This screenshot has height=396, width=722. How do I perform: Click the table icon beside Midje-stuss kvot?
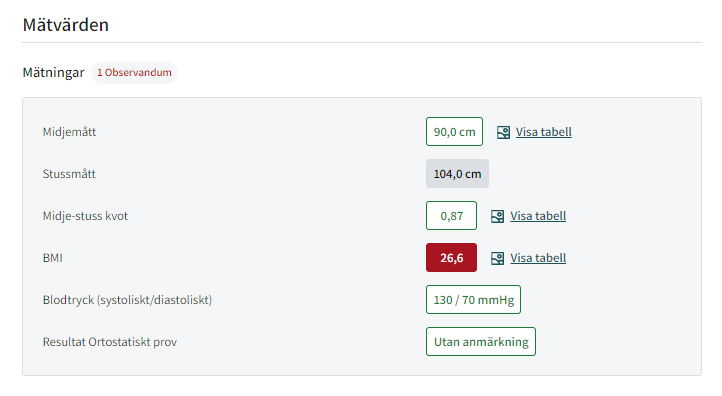[498, 216]
